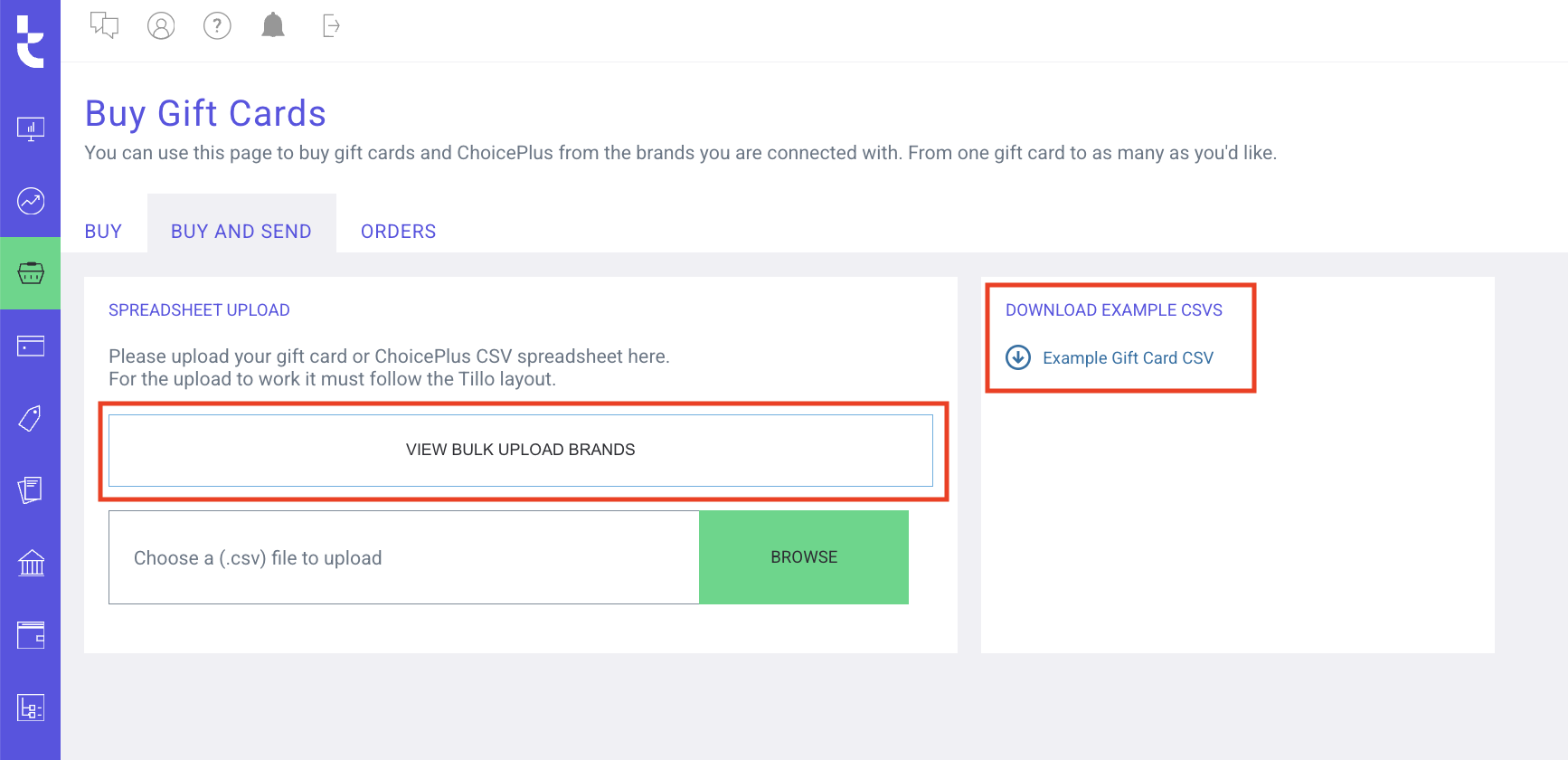Open the documents icon in sidebar
Viewport: 1568px width, 760px height.
31,490
